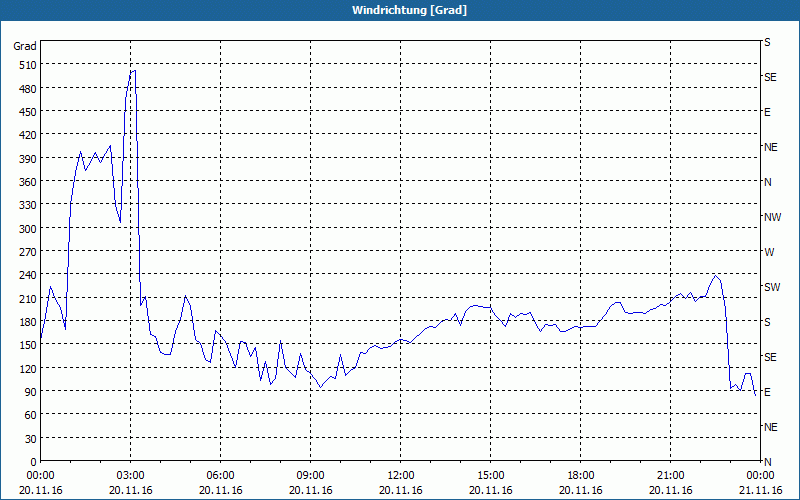Click the 270 degree axis value
This screenshot has width=800, height=500.
pos(28,252)
